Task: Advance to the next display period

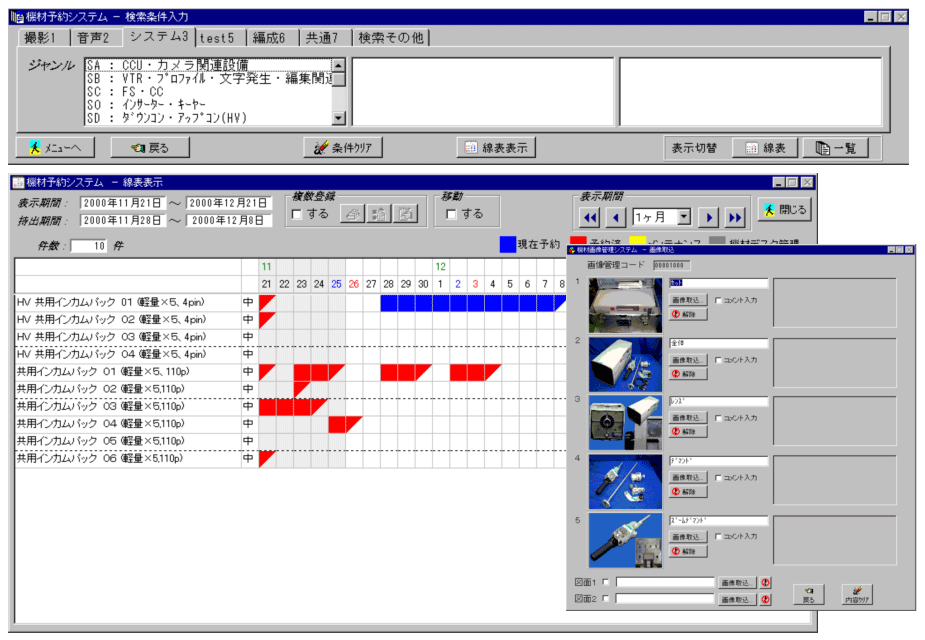Action: [x=709, y=217]
